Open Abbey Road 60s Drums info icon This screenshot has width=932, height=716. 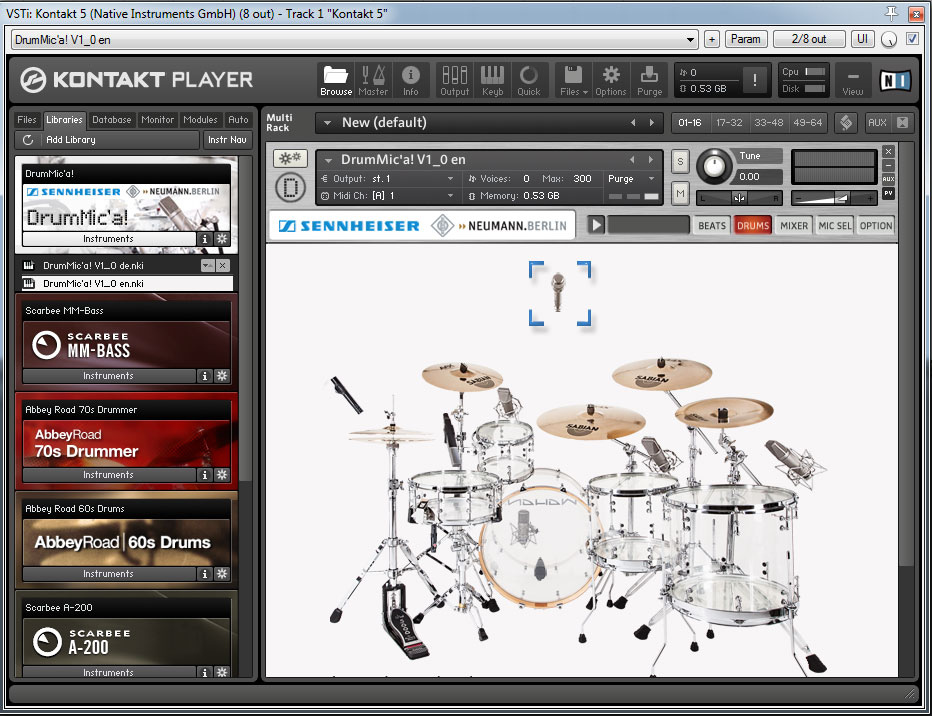tap(204, 573)
